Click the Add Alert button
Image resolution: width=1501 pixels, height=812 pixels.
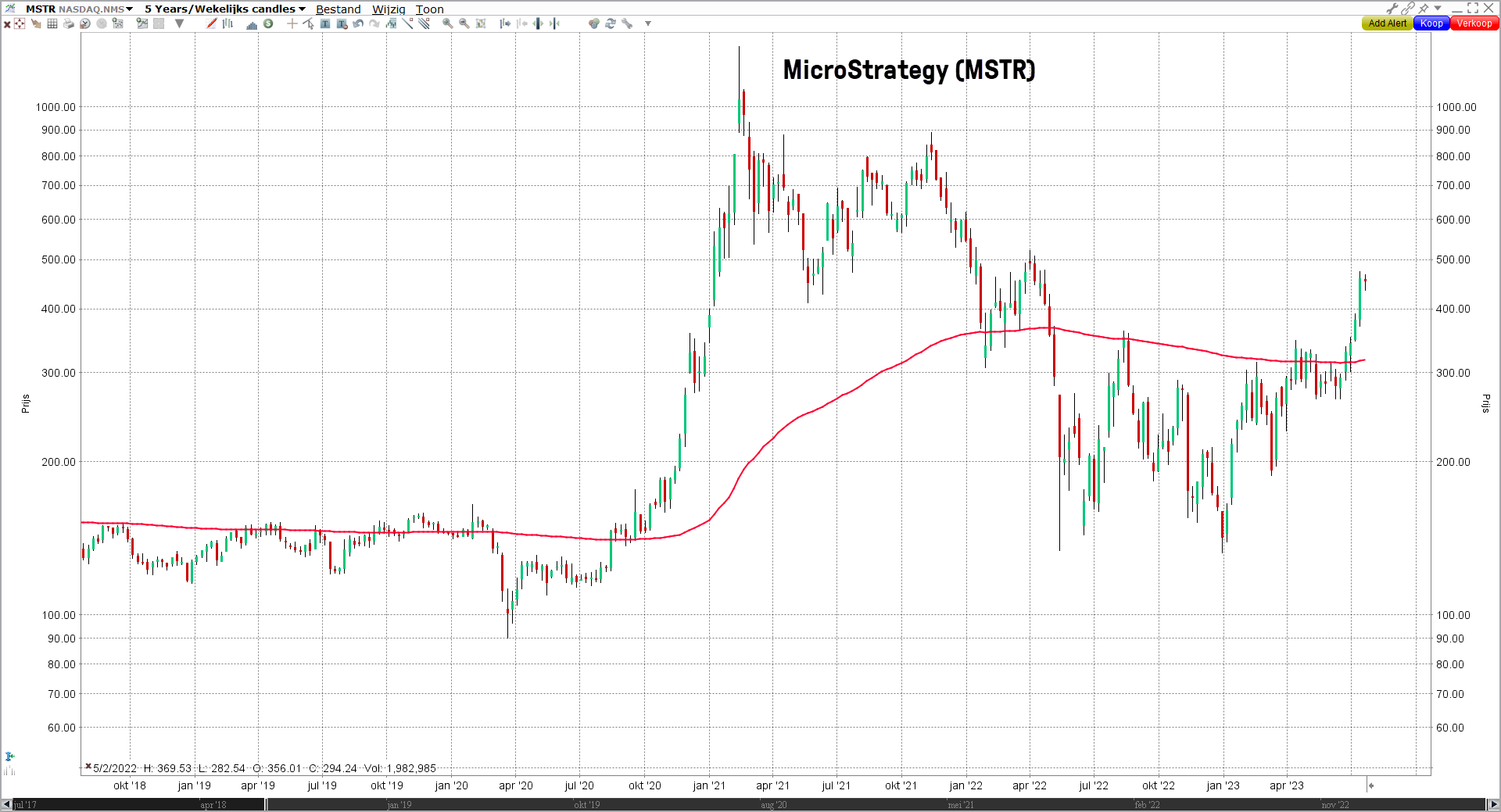(x=1388, y=23)
